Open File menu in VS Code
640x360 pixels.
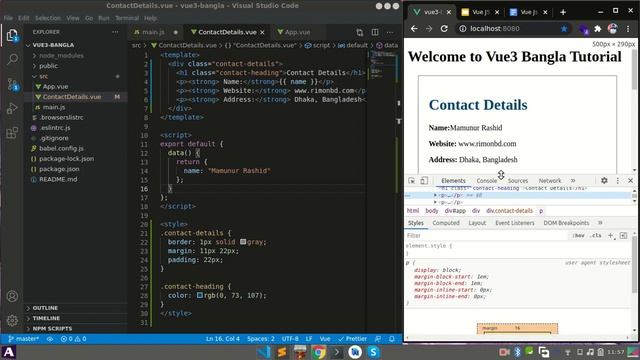[8, 18]
